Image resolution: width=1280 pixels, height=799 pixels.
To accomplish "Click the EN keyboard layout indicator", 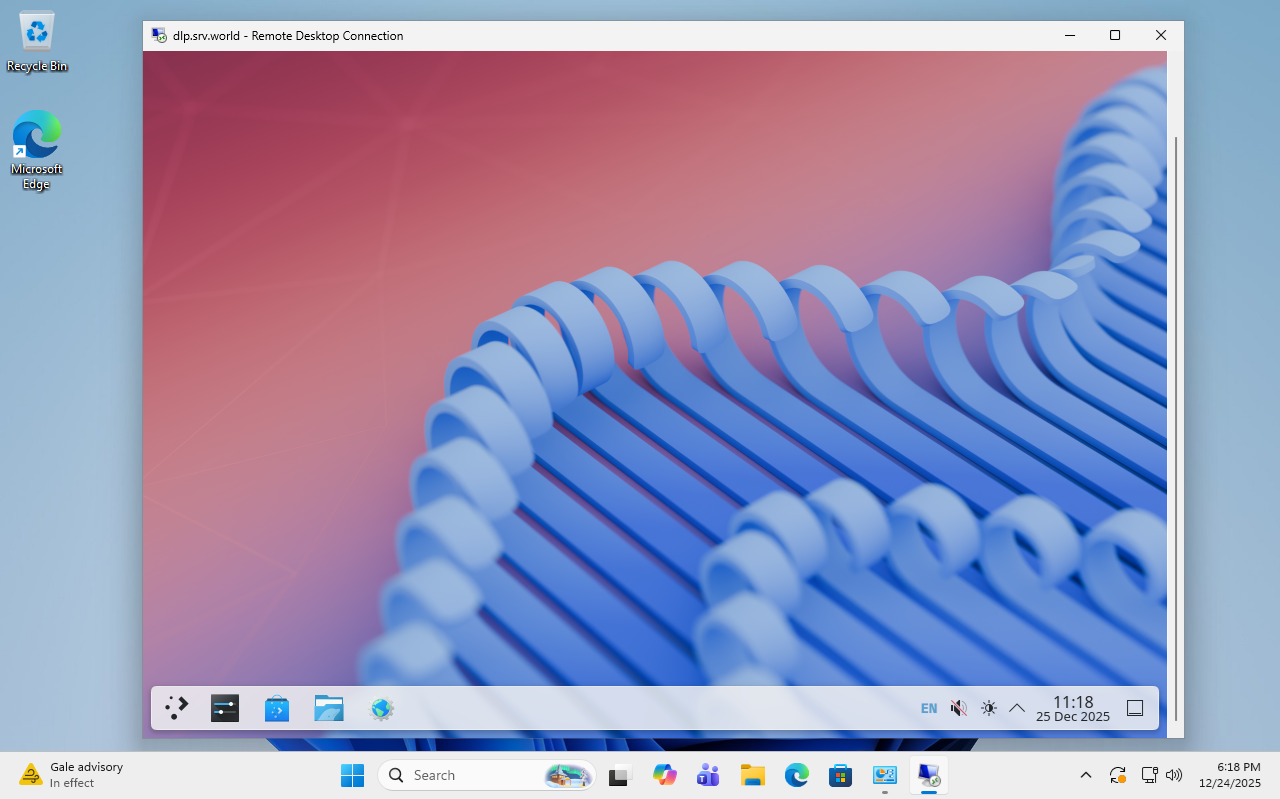I will [929, 708].
